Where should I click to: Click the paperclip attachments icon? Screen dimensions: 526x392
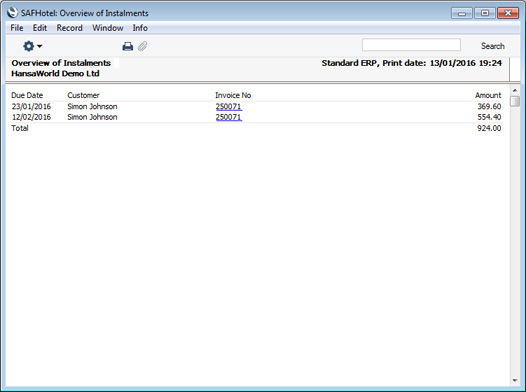(x=143, y=46)
